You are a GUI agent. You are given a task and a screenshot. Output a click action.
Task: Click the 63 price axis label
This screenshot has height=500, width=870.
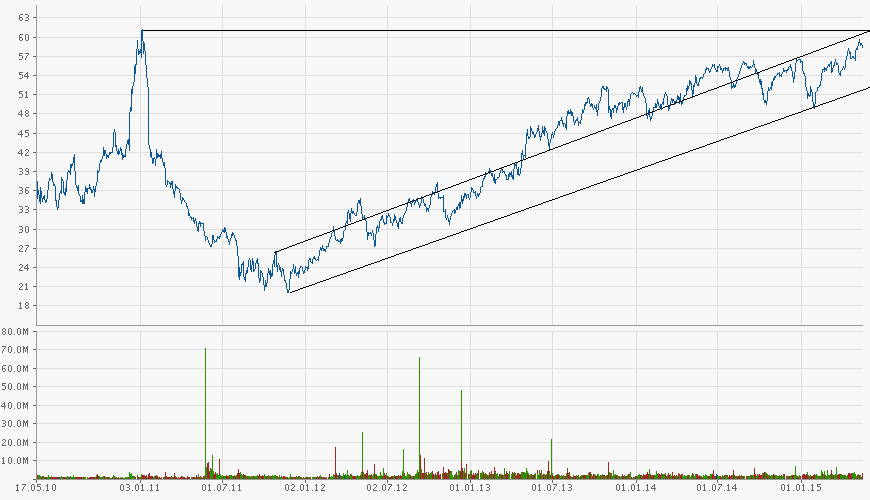click(22, 18)
